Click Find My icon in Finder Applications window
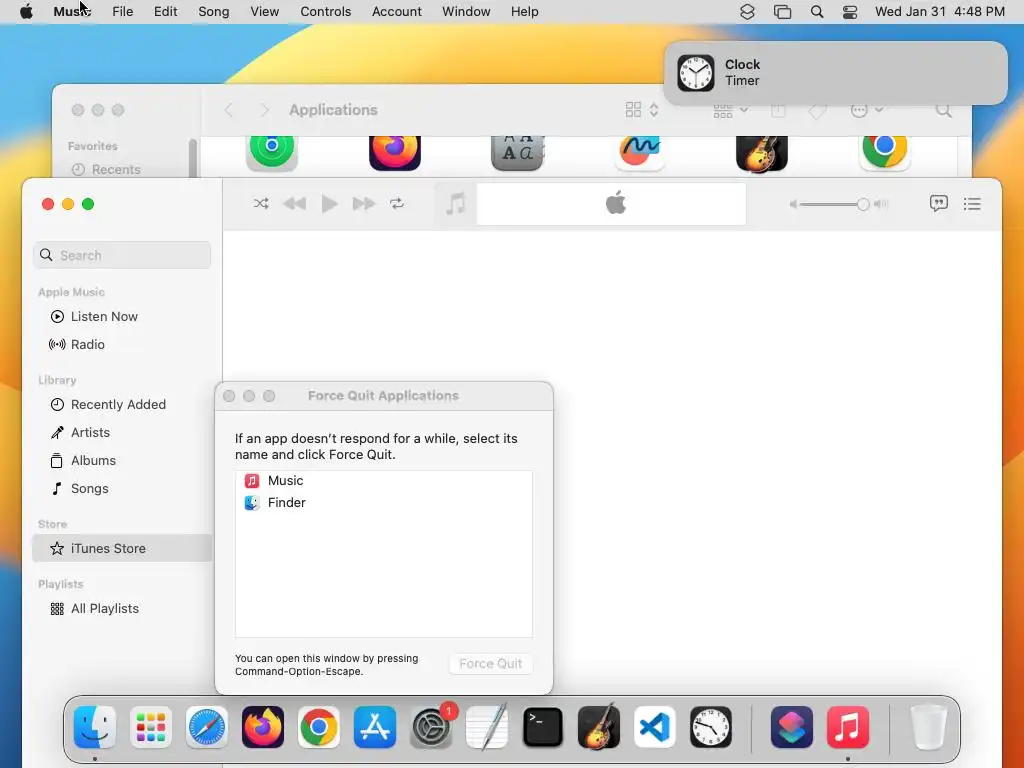Image resolution: width=1024 pixels, height=768 pixels. click(272, 153)
